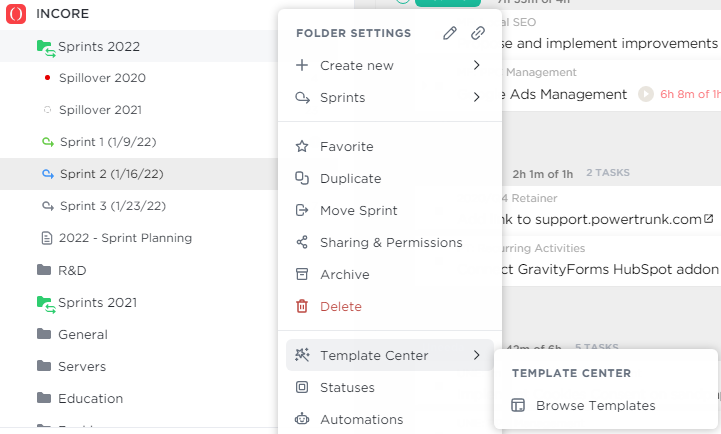The image size is (721, 434).
Task: Click the support.powertrunk.com task
Action: tap(602, 219)
